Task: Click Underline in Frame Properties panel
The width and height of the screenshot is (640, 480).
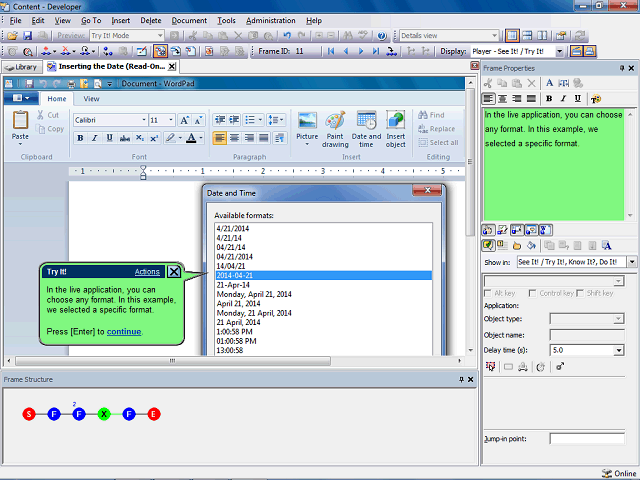Action: click(578, 99)
